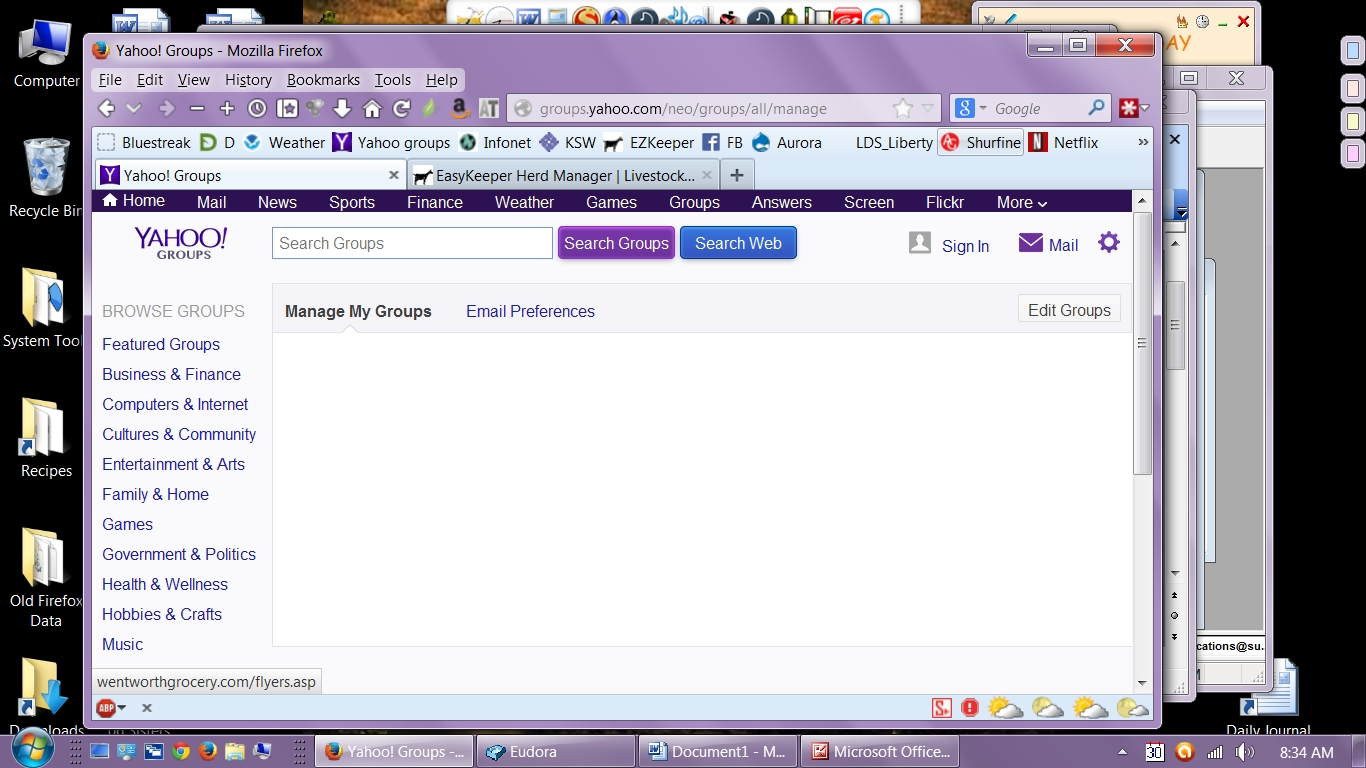Open the EZKeeper bookmark
1366x768 pixels.
[x=649, y=142]
